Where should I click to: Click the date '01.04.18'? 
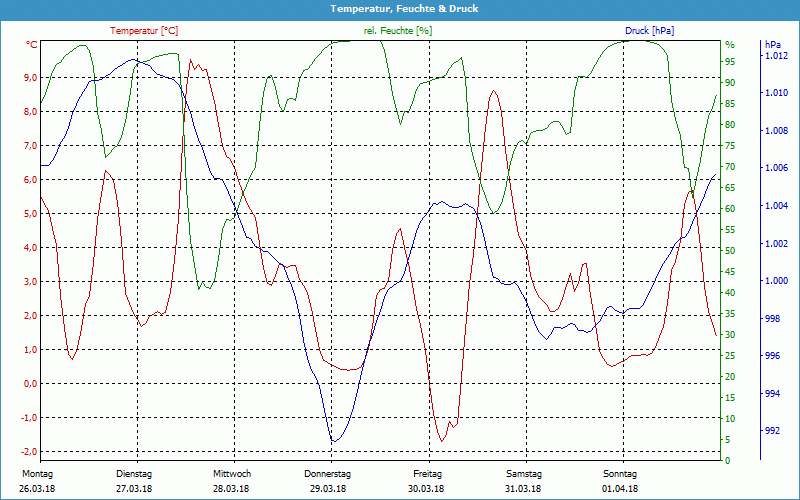(620, 489)
